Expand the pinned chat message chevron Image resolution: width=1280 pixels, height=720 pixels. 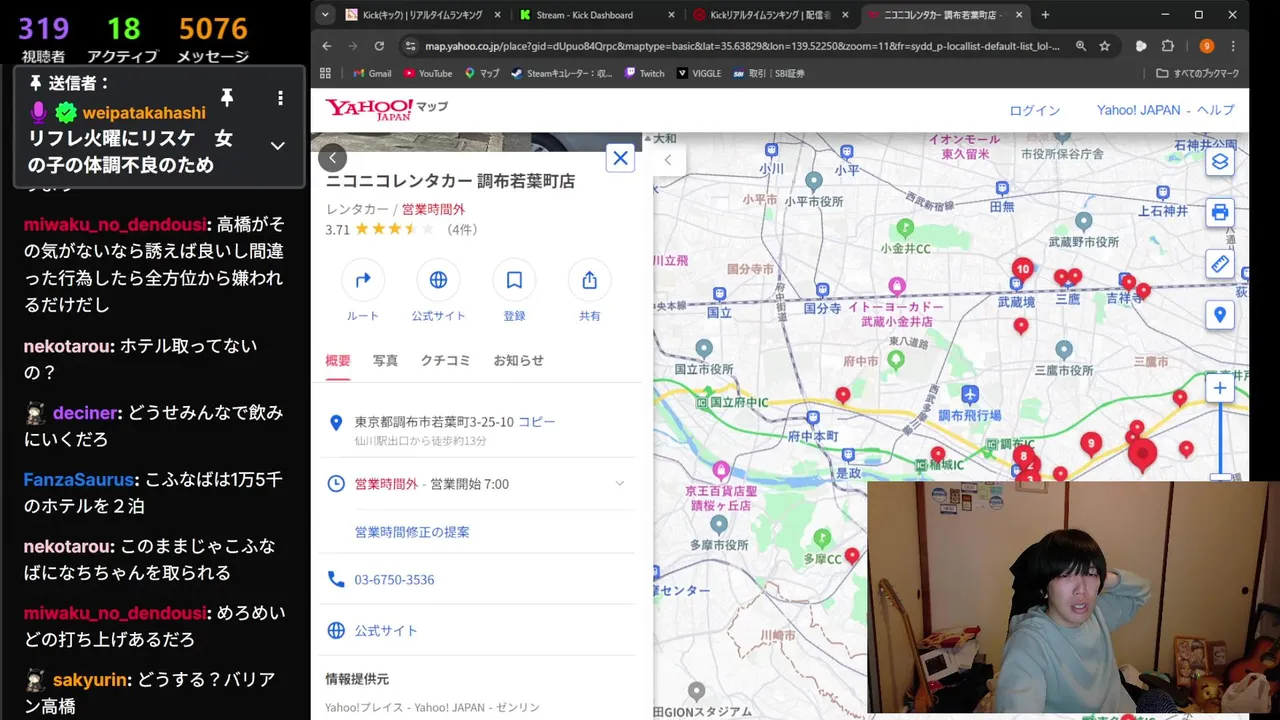(x=278, y=146)
